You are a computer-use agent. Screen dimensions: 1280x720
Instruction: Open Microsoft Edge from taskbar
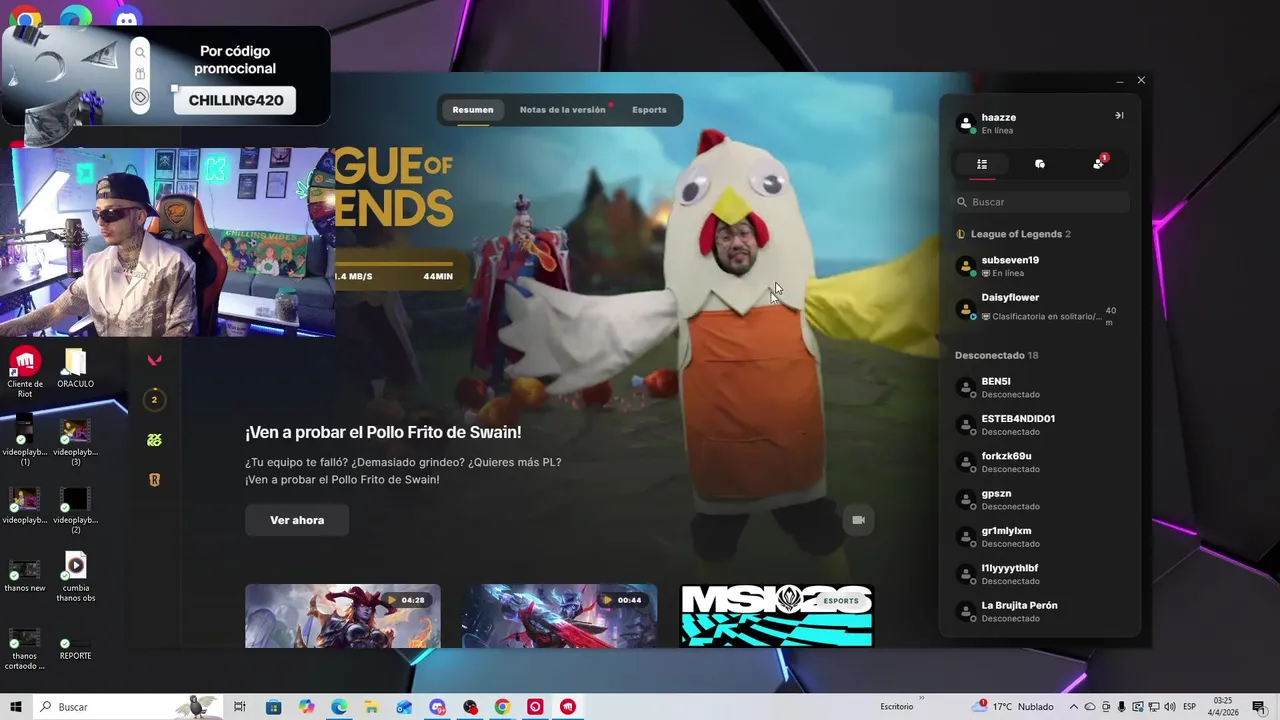(339, 707)
